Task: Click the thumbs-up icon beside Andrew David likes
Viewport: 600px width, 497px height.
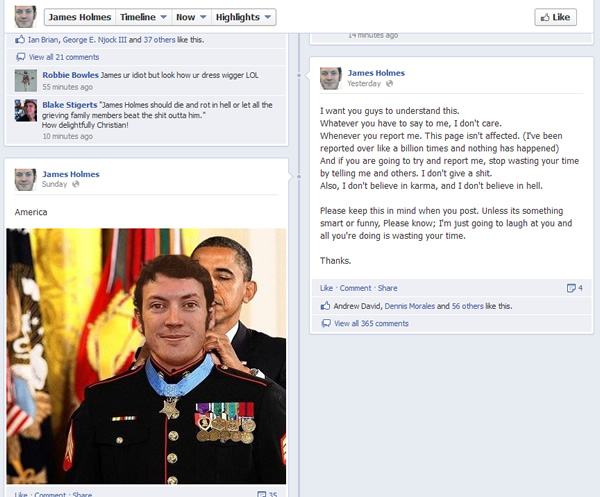Action: tap(325, 306)
